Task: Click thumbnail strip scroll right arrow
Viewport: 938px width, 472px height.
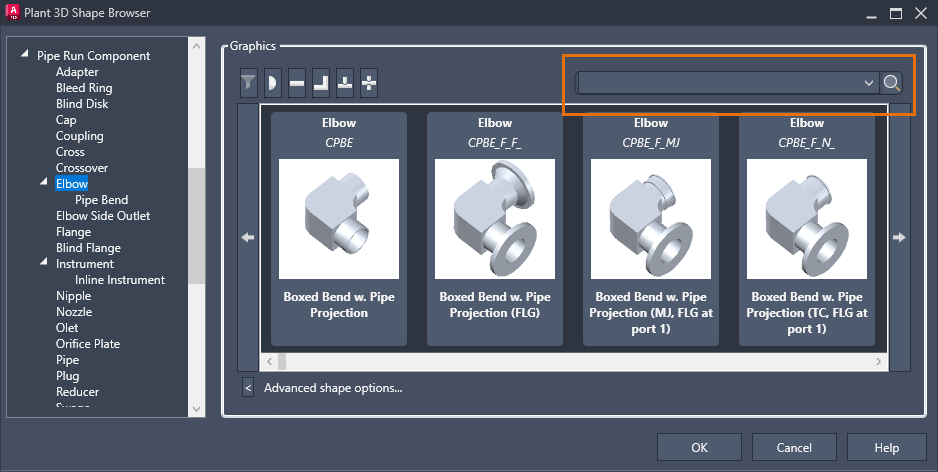Action: [x=878, y=361]
